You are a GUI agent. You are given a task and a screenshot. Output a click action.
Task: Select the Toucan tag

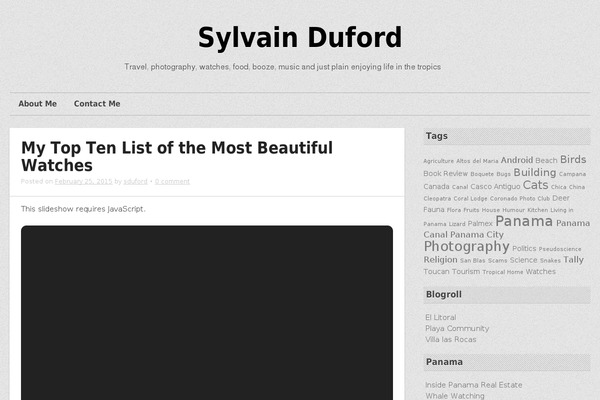click(x=436, y=271)
